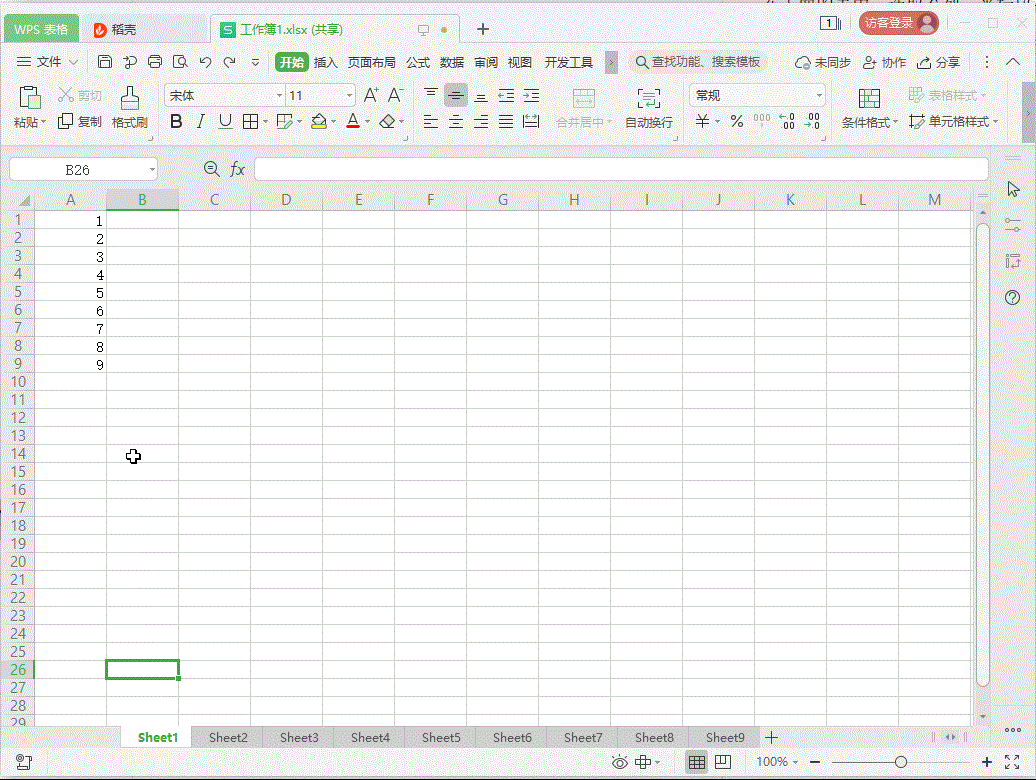Click the zoom slider handle
The image size is (1036, 780).
click(x=901, y=762)
